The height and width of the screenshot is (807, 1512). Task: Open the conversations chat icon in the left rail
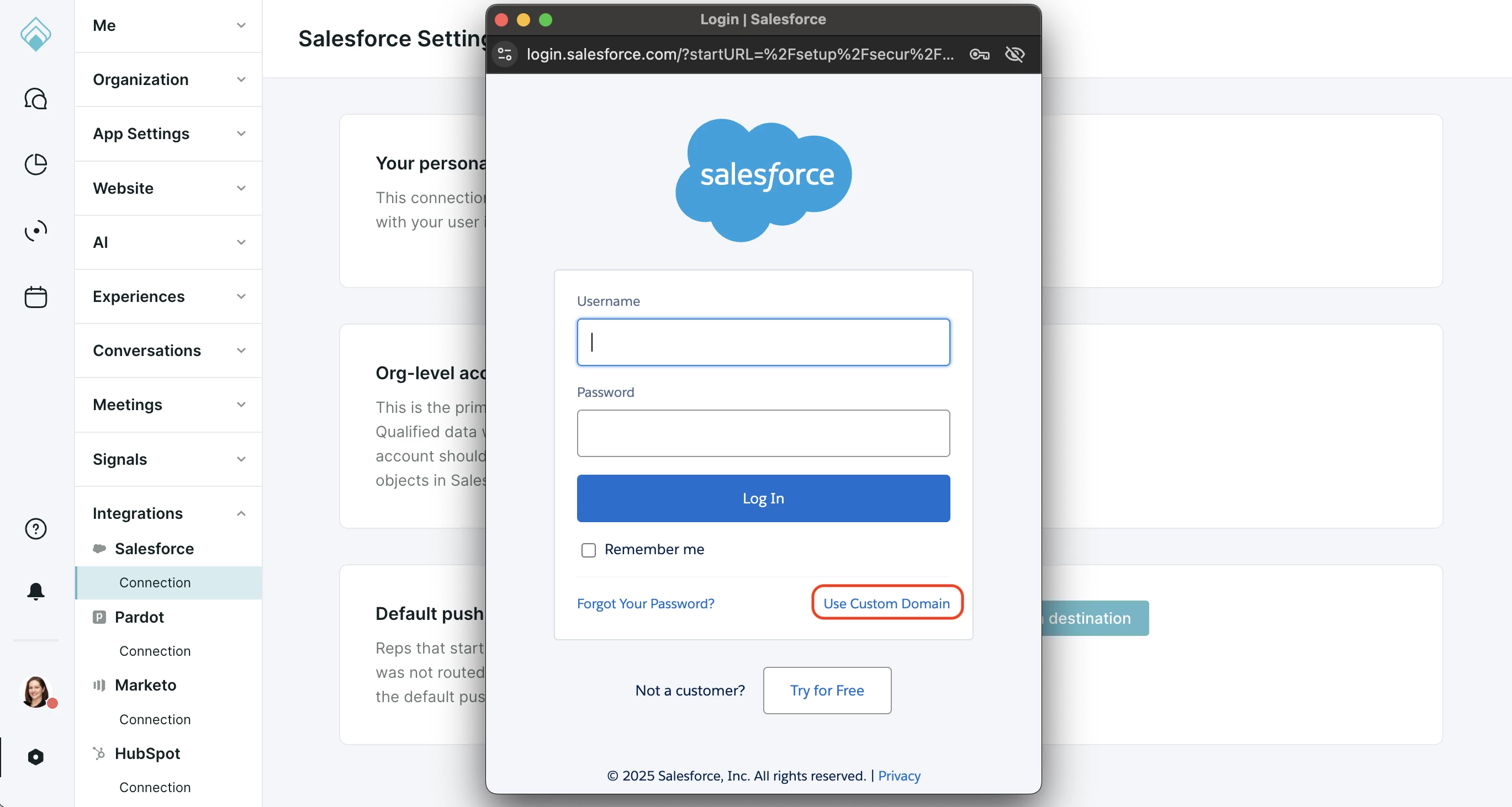click(35, 99)
